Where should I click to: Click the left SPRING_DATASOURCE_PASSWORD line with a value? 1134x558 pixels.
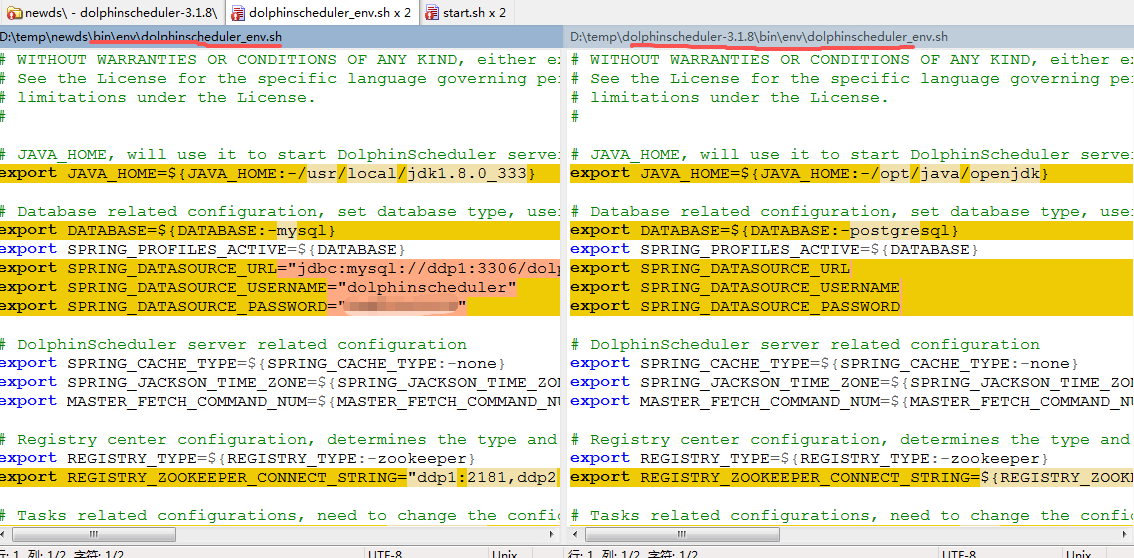point(280,306)
